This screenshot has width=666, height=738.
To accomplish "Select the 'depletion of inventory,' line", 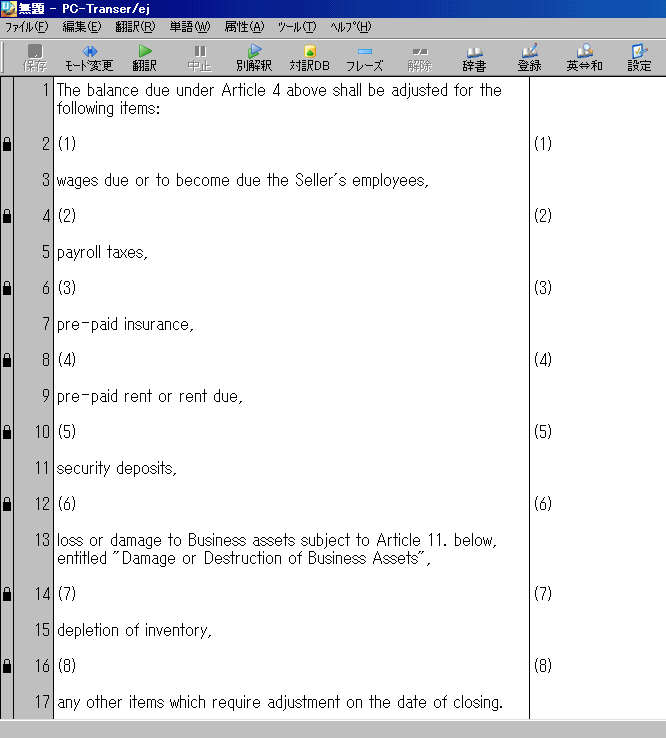I will [134, 630].
